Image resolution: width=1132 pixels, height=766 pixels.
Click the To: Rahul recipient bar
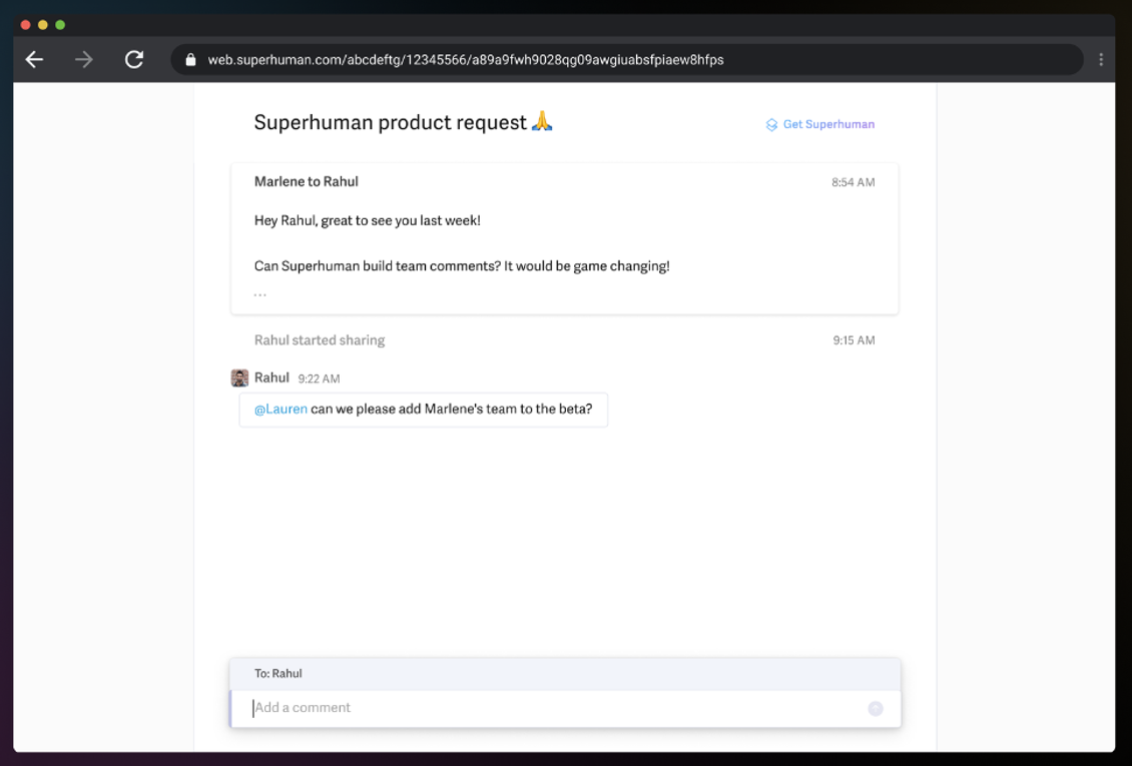pos(565,674)
